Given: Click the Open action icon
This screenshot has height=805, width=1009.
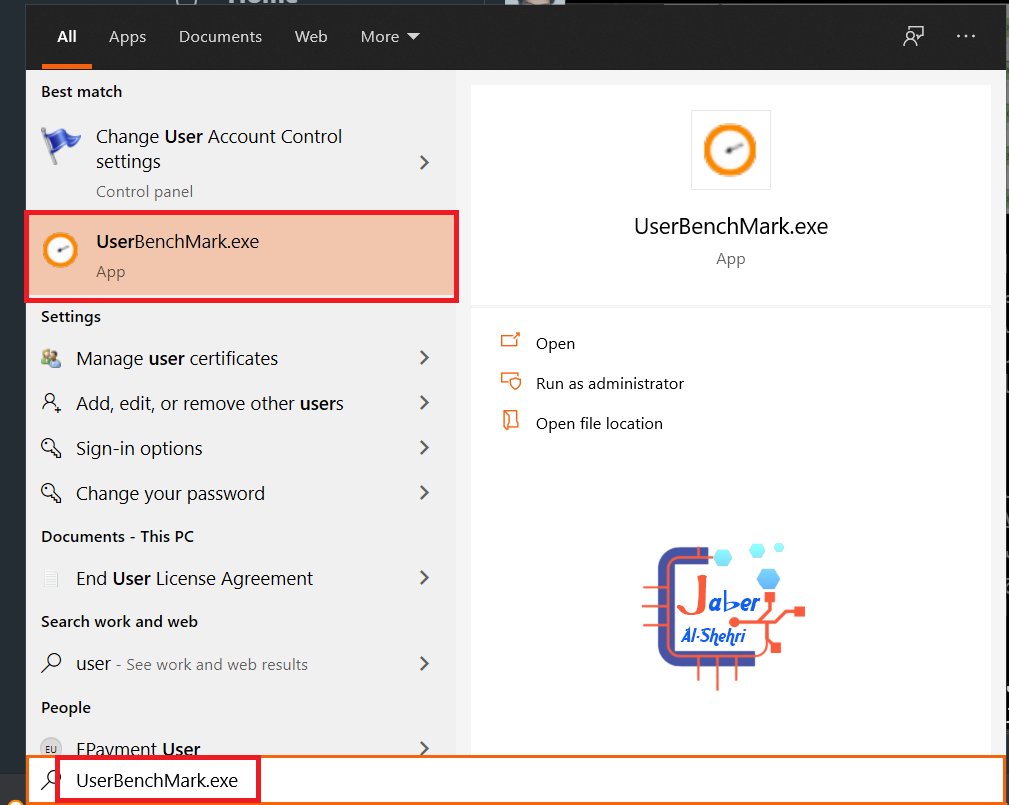Looking at the screenshot, I should (510, 340).
